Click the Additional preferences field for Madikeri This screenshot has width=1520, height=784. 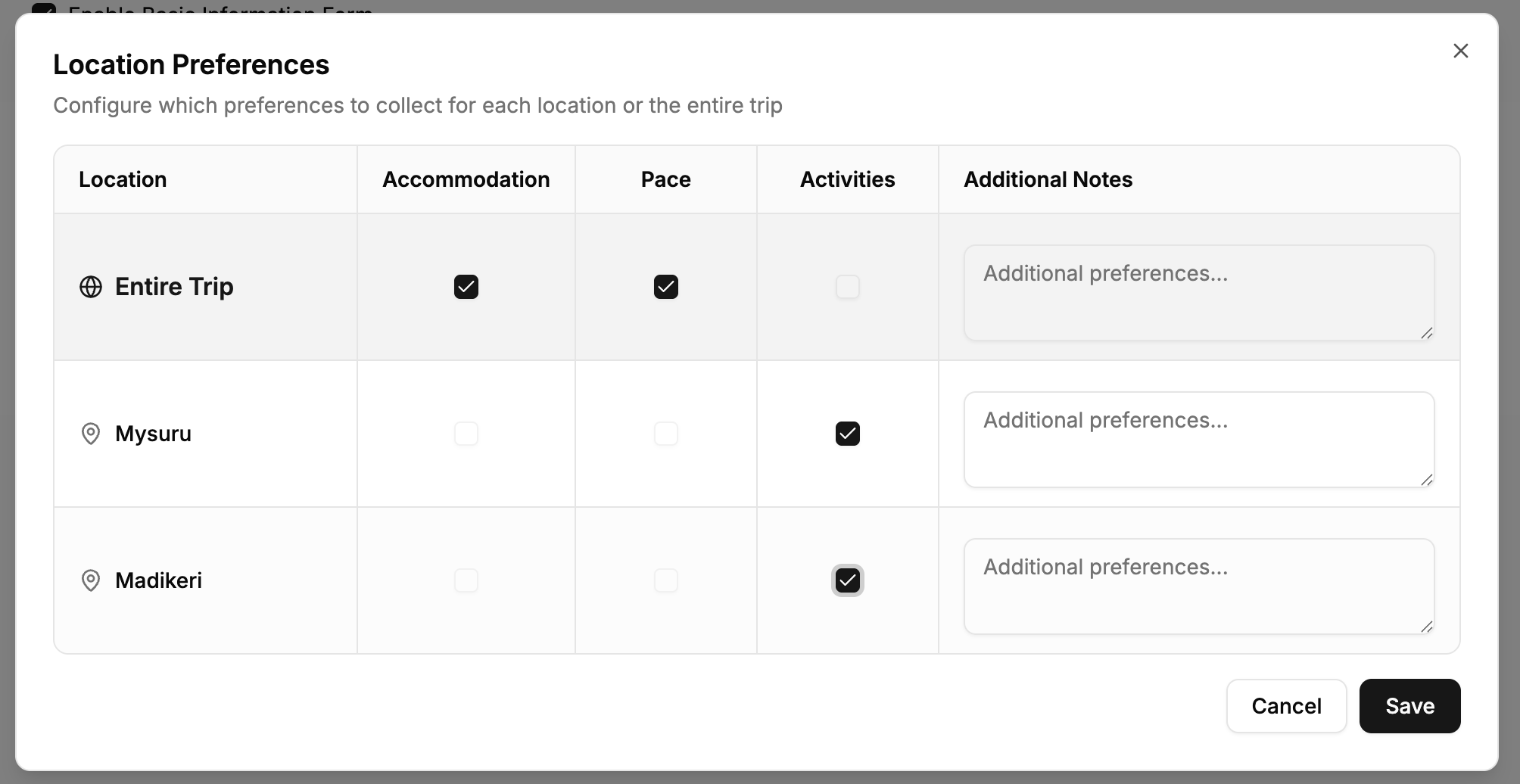(1198, 586)
